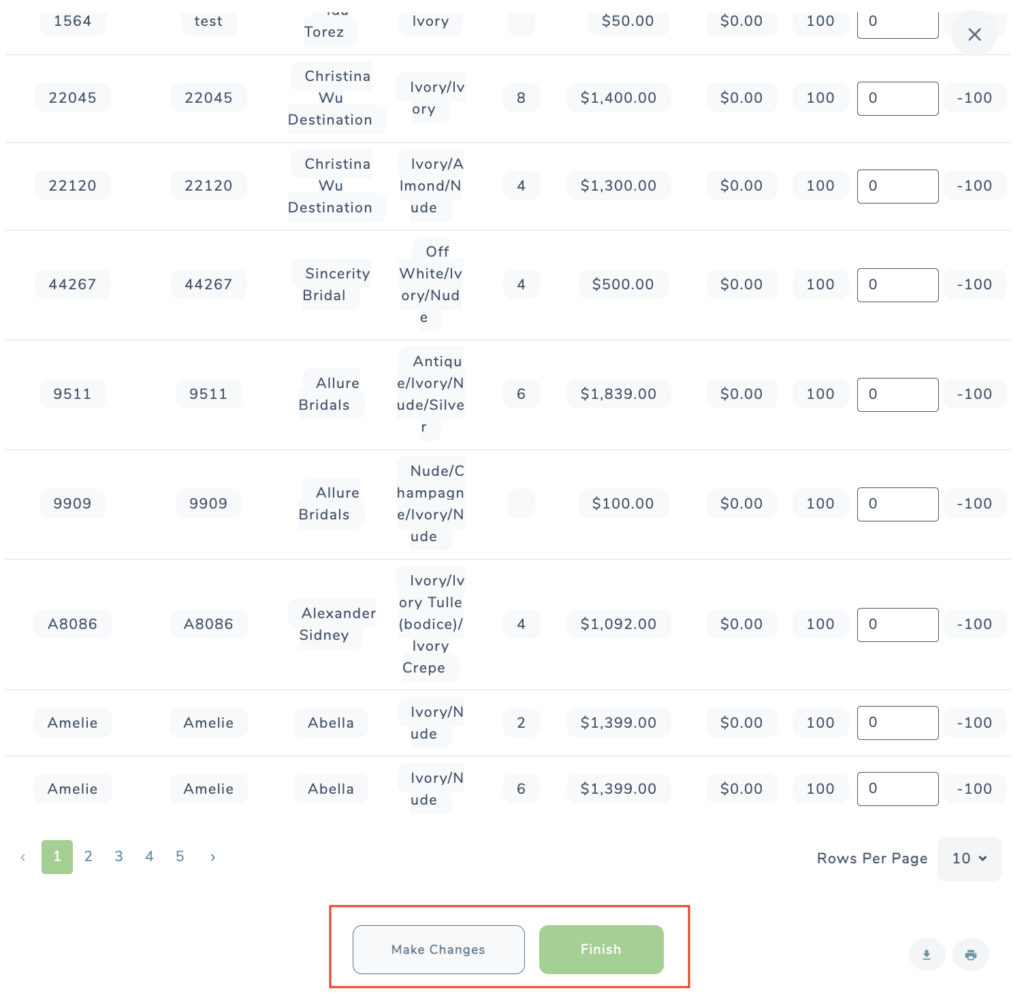This screenshot has width=1024, height=998.
Task: Focus count input for item 9909
Action: (897, 504)
